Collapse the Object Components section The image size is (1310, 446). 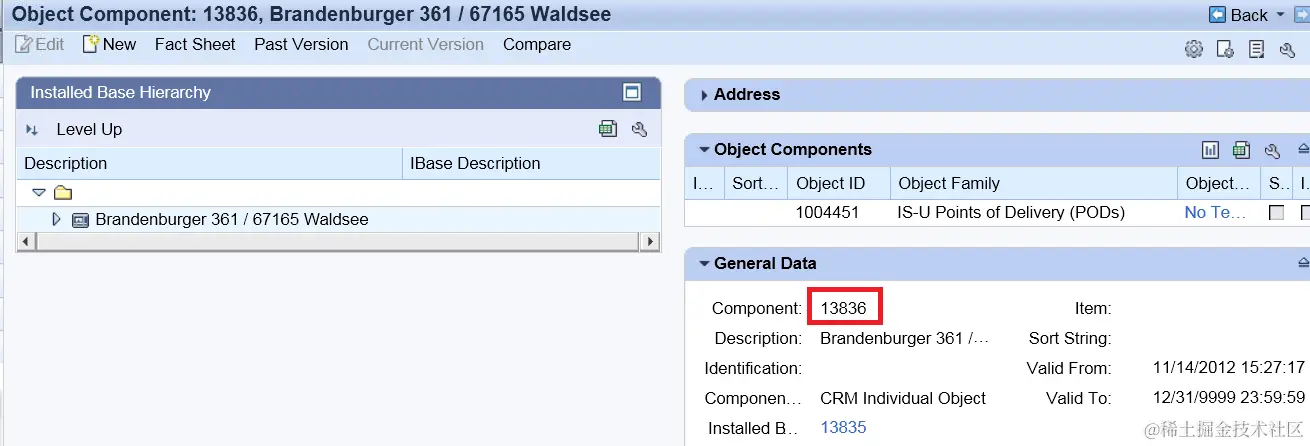pos(704,150)
